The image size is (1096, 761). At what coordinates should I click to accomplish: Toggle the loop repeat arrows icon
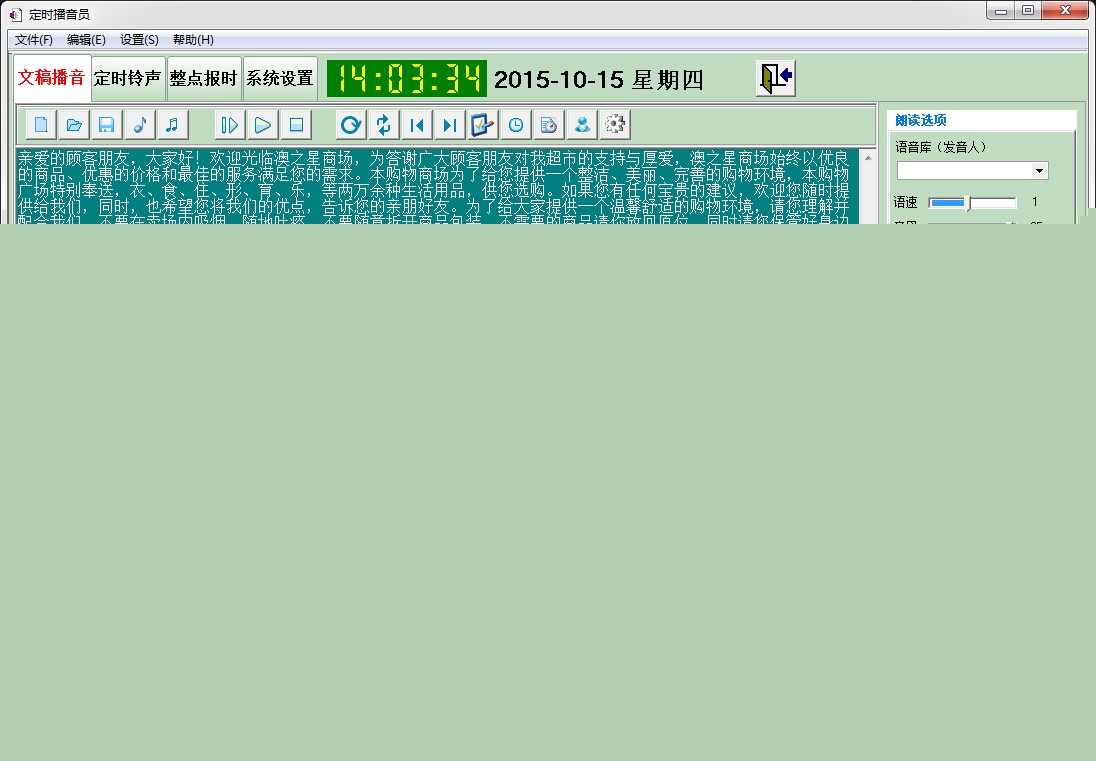click(x=383, y=125)
